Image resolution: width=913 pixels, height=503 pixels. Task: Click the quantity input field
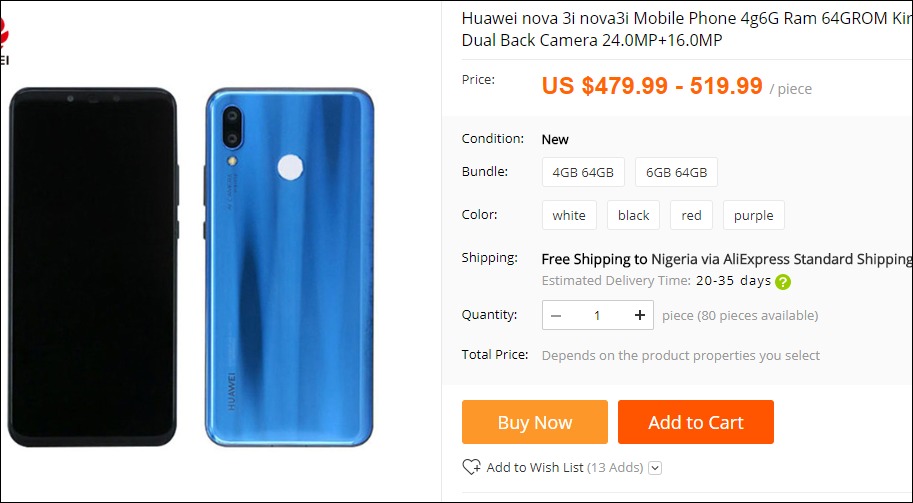click(x=597, y=315)
